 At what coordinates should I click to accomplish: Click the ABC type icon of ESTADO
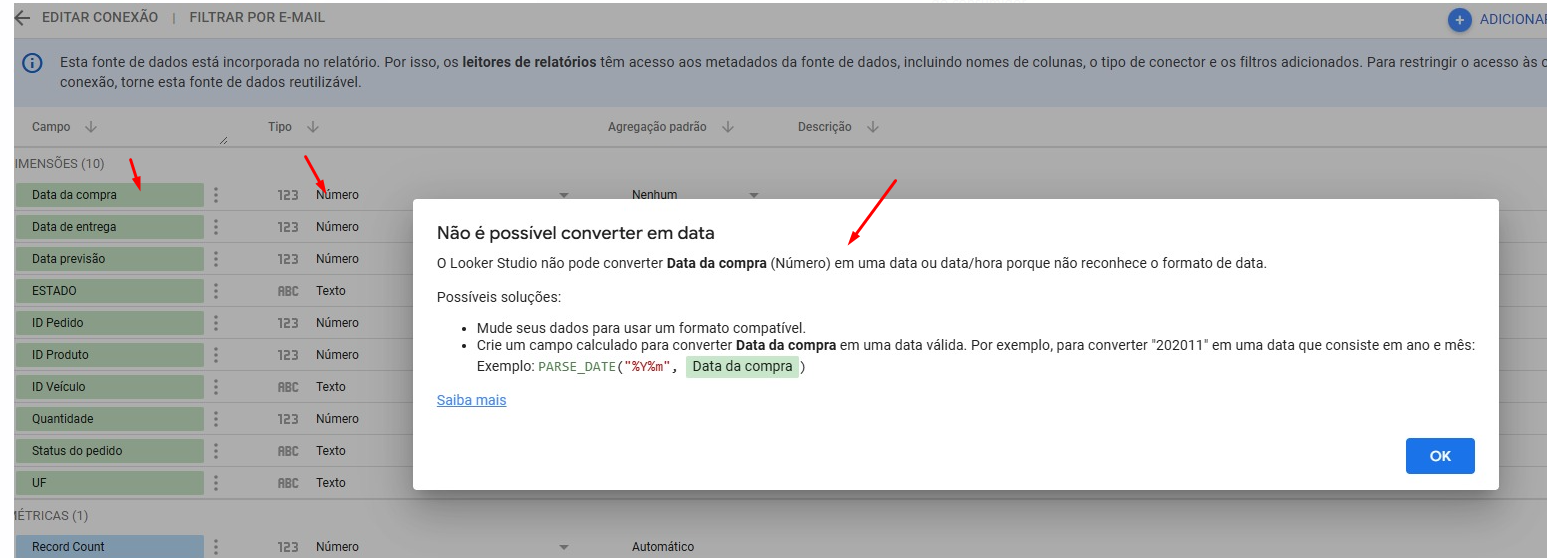coord(288,291)
